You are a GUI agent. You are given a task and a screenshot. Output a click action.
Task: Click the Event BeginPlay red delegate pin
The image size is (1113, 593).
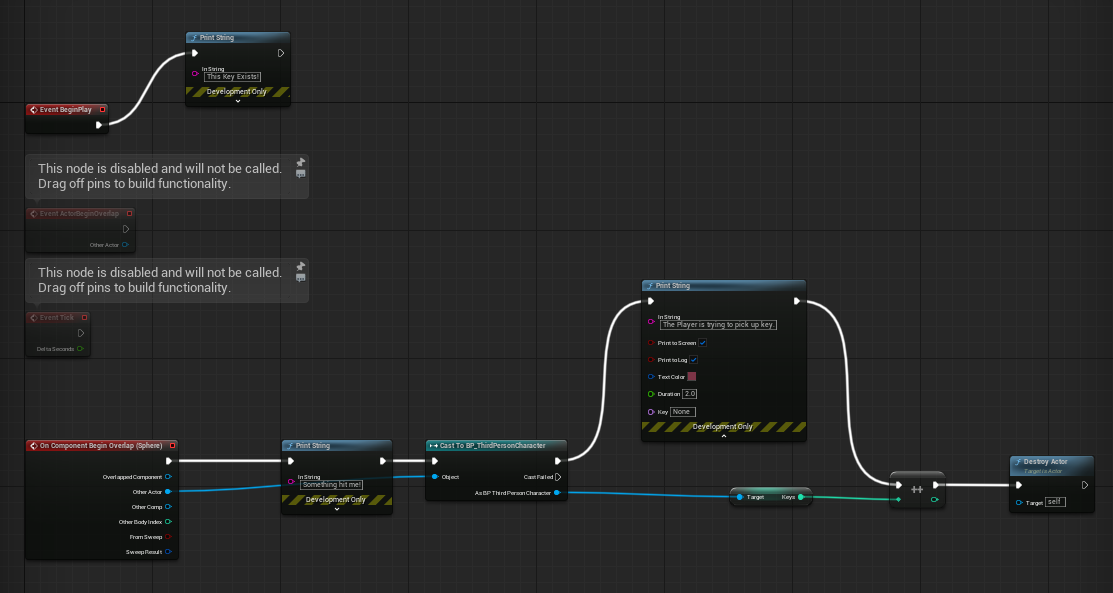pyautogui.click(x=103, y=109)
